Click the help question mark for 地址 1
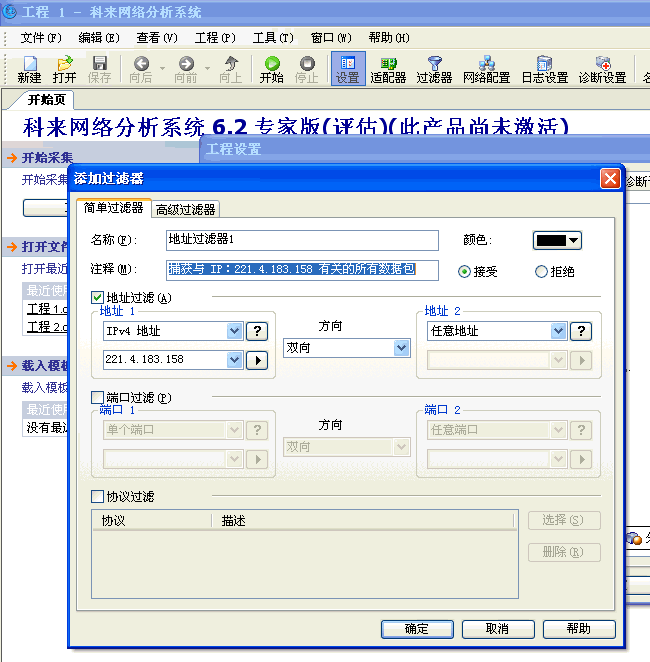This screenshot has width=650, height=662. 257,331
